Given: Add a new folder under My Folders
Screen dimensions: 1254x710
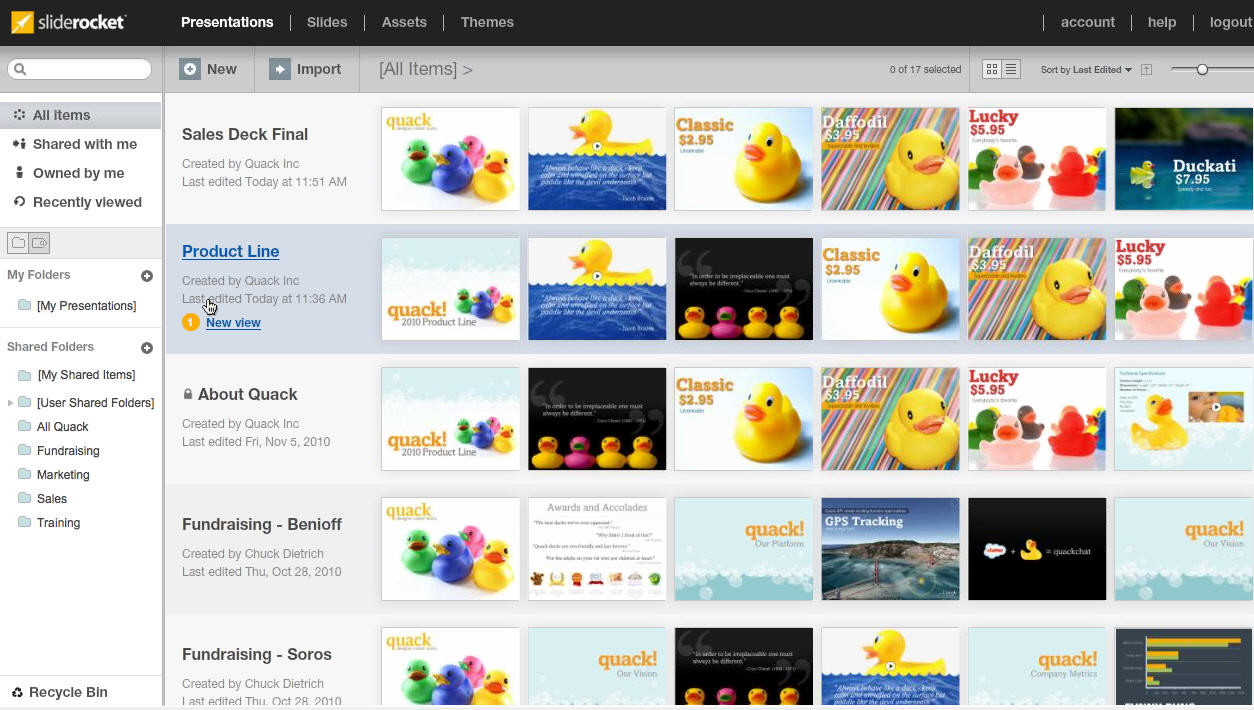Looking at the screenshot, I should pyautogui.click(x=147, y=276).
